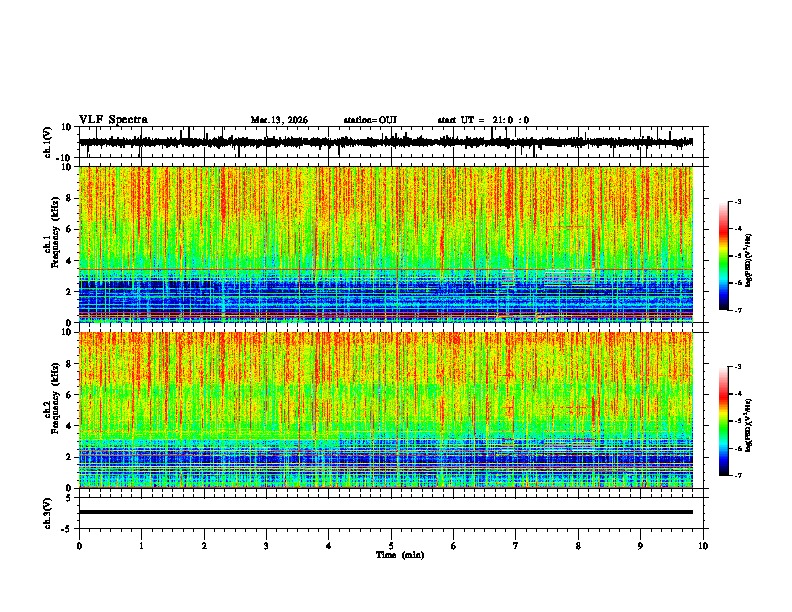
Task: Click the color scale bar beside ch.2 spectrogram
Action: point(723,421)
